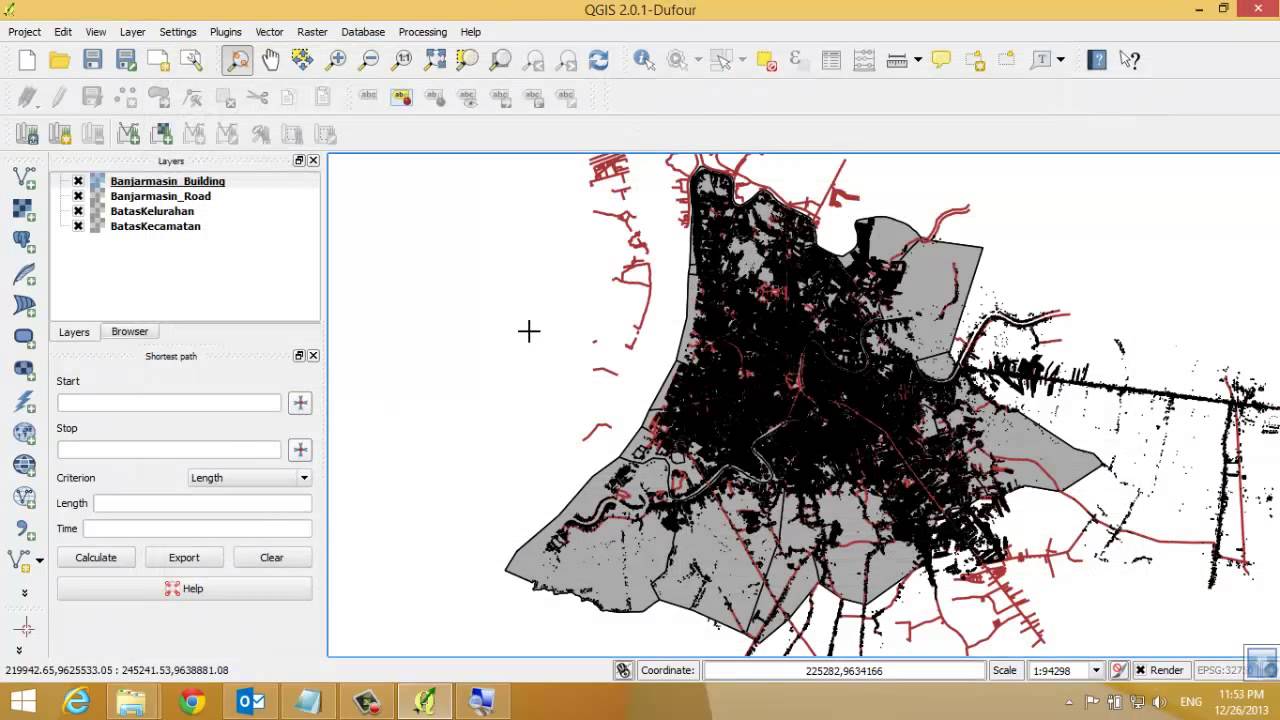This screenshot has width=1280, height=720.
Task: Click the Zoom In magnifier icon
Action: [336, 60]
